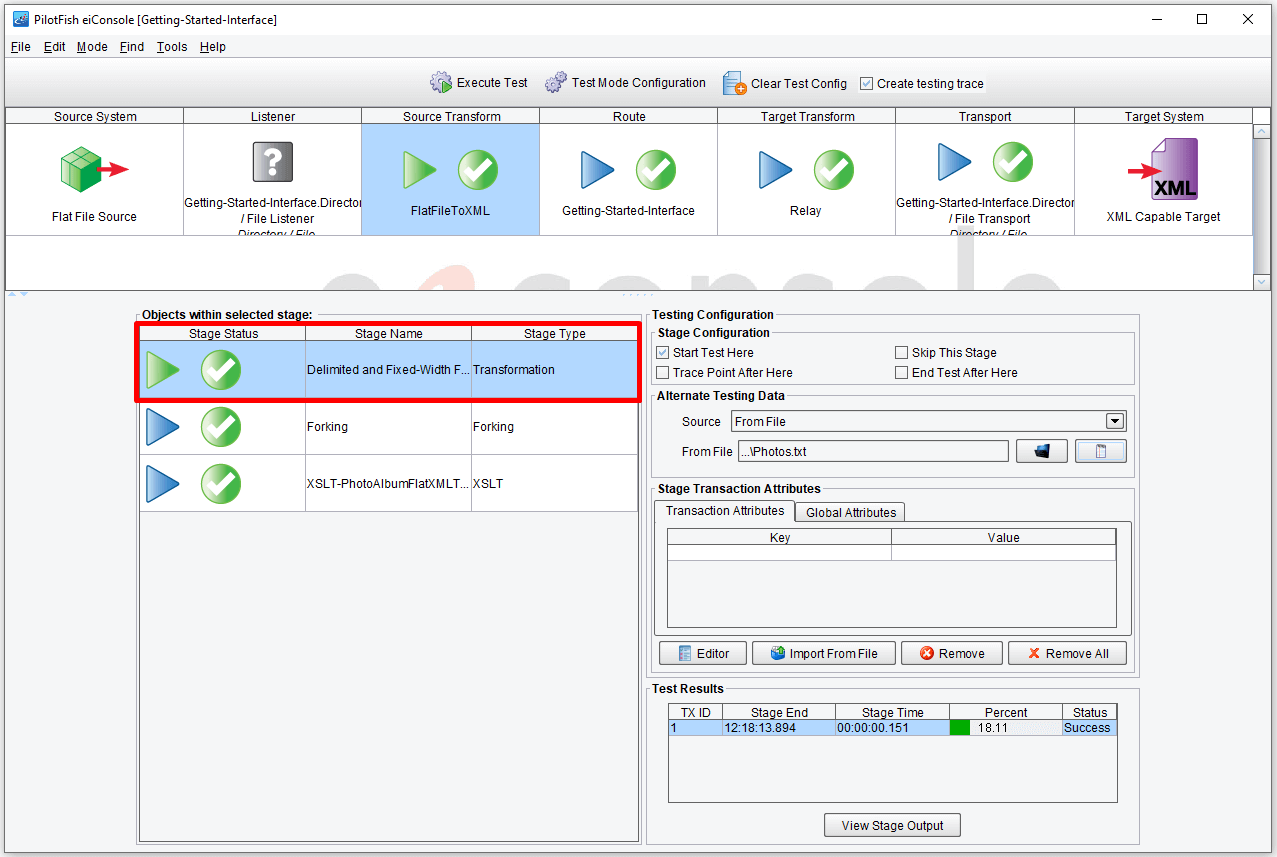Click the From File path field
Viewport: 1277px width, 857px height.
(x=873, y=451)
